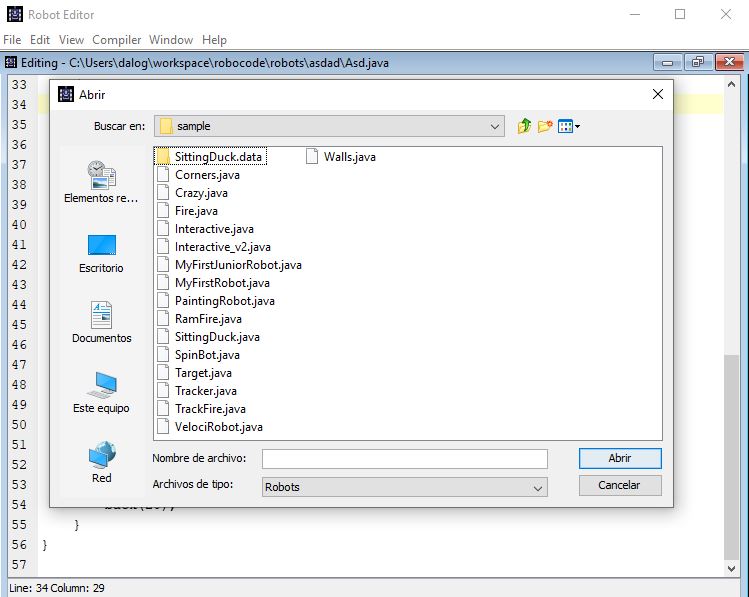Select Crazy.java in file list
This screenshot has width=749, height=597.
(x=200, y=193)
